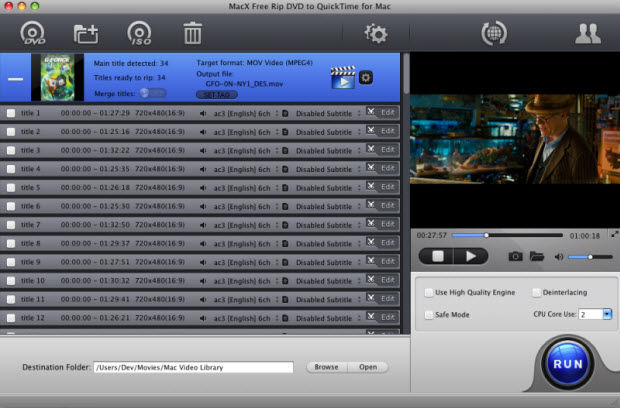
Task: Click the globe update icon
Action: 494,33
